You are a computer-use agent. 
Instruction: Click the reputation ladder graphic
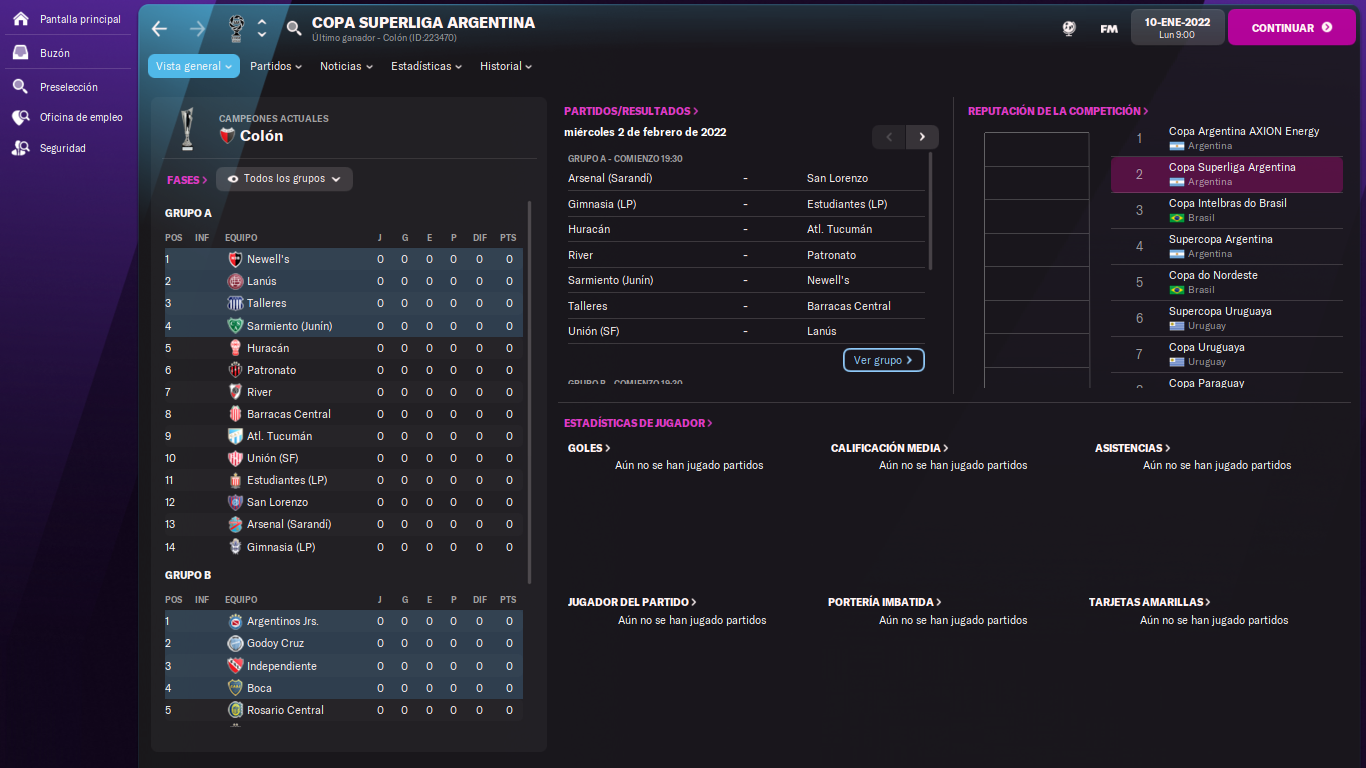point(1037,260)
